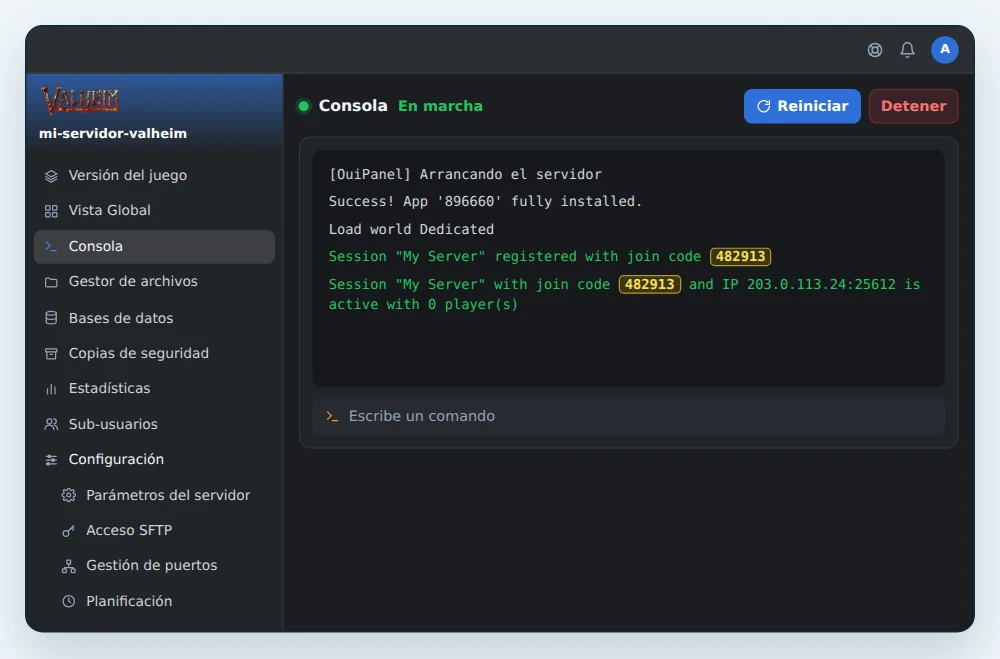Manage Sub-usuarios
1000x659 pixels.
(154, 424)
